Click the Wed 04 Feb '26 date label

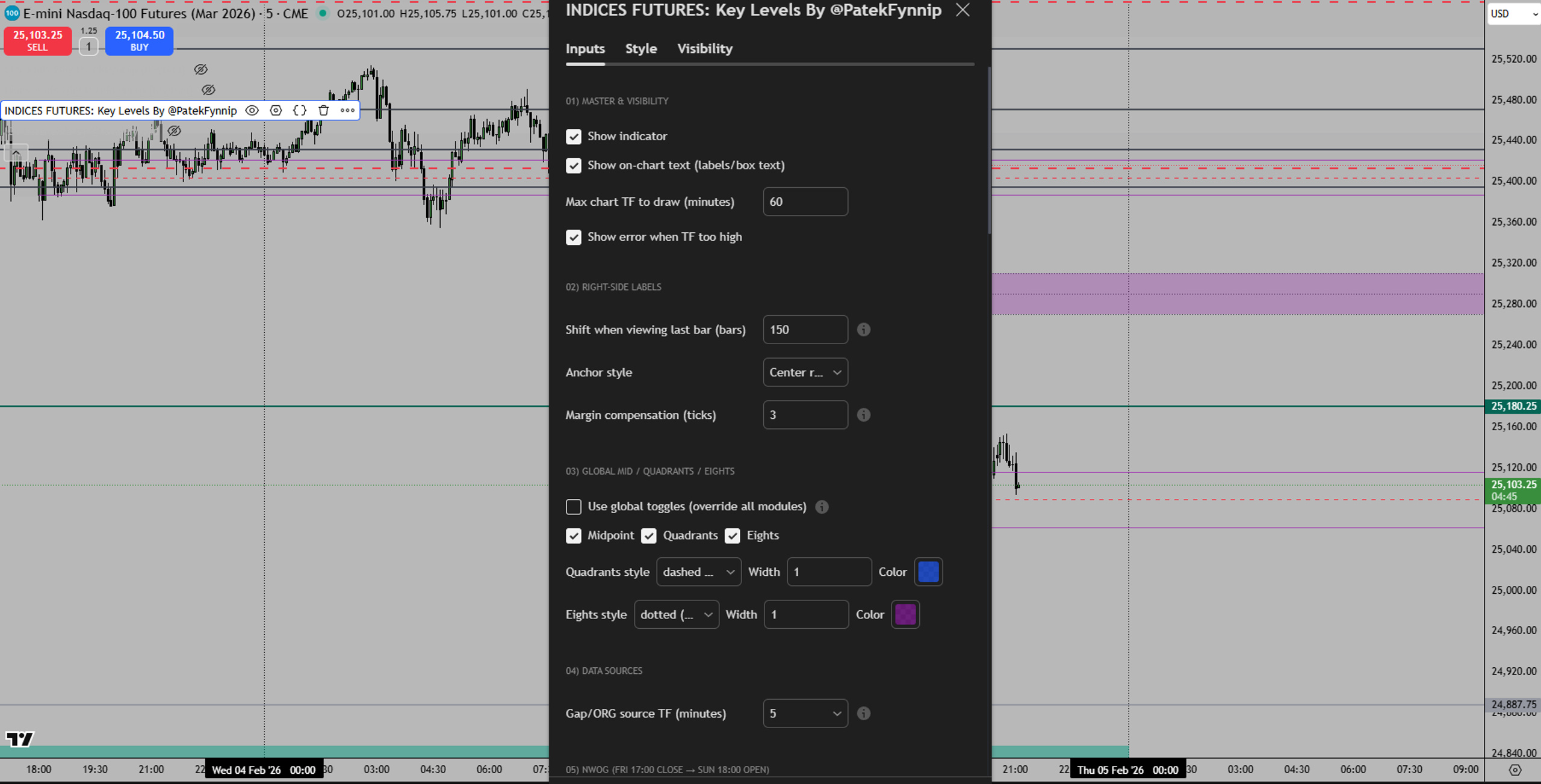[x=264, y=770]
